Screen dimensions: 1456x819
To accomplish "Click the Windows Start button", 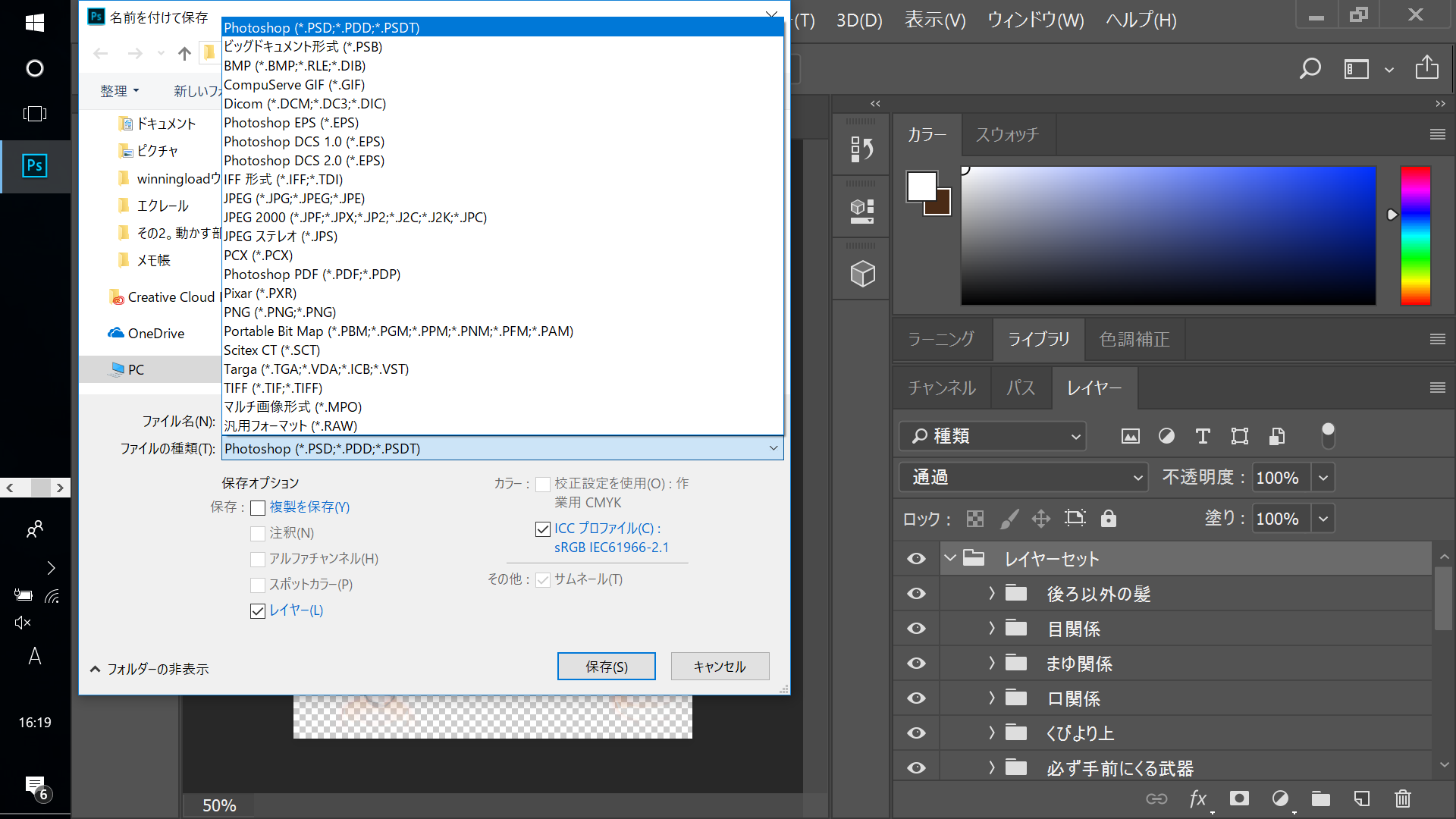I will point(35,23).
